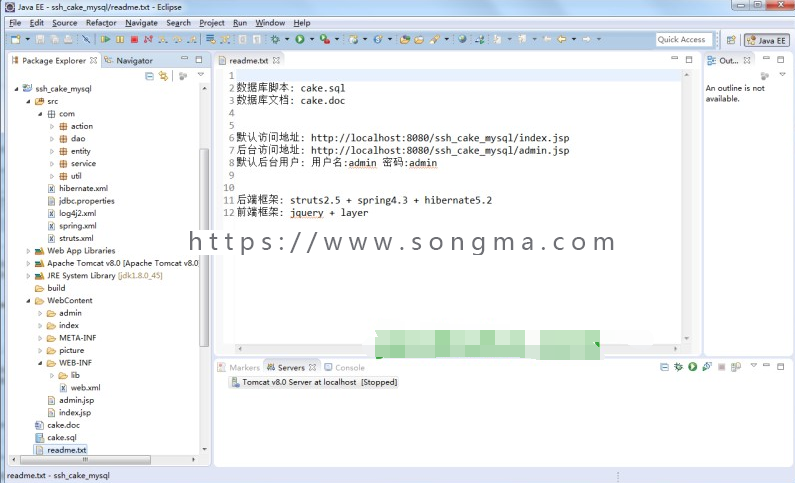
Task: Collapse the ssh_cake_mysql project node
Action: click(x=16, y=89)
